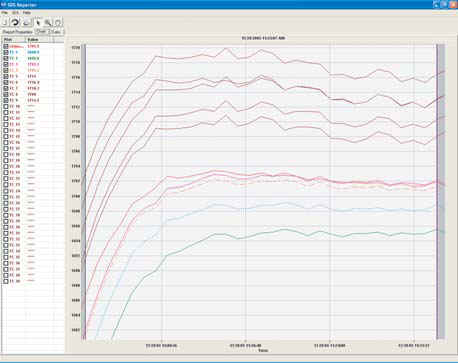Screen dimensions: 458x363
Task: Open the File menu
Action: click(4, 13)
